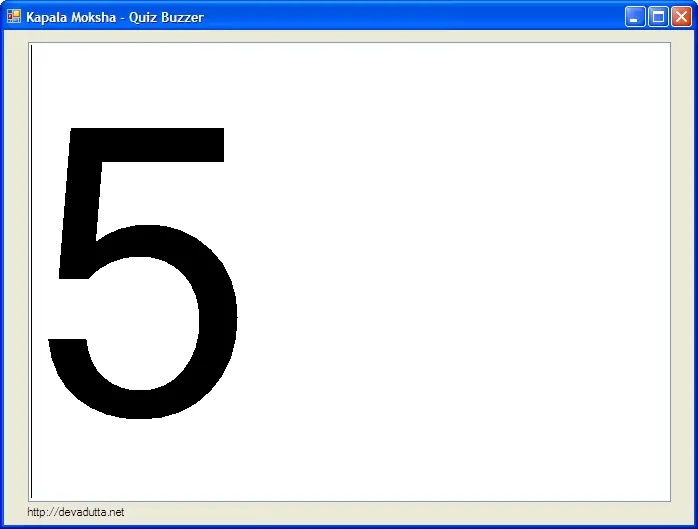This screenshot has height=529, width=698.
Task: Click the 'Kapala Moksha - Quiz Buzzer' title text
Action: point(115,17)
